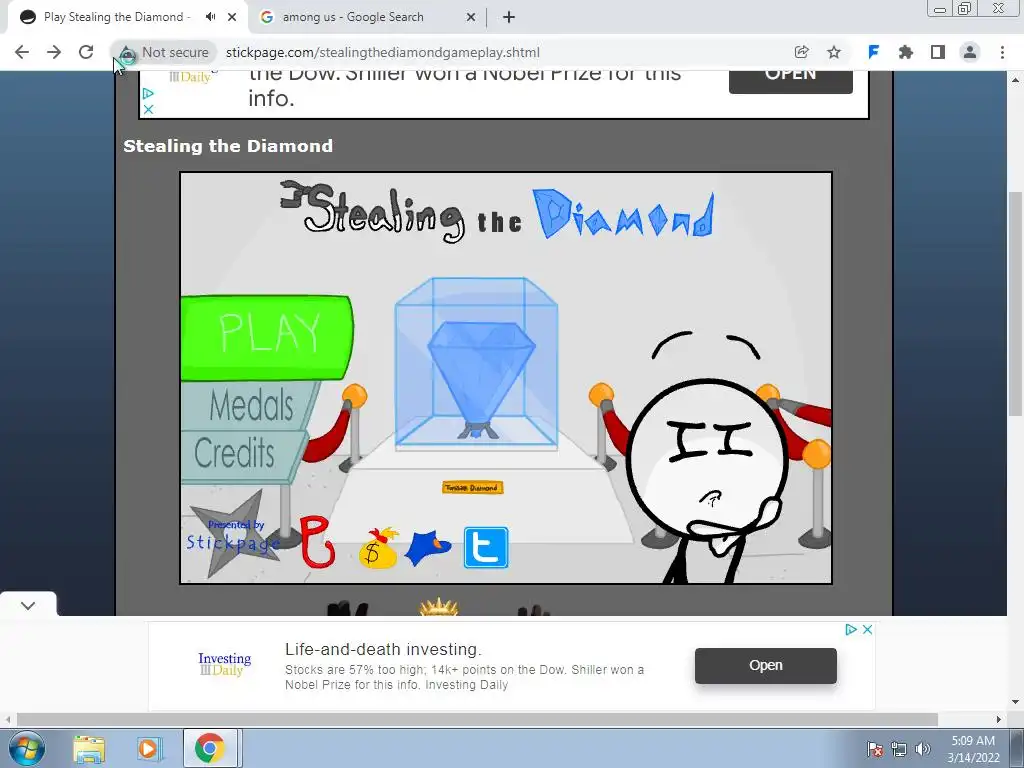The height and width of the screenshot is (768, 1024).
Task: Click the Stealing the Diamond heading
Action: pyautogui.click(x=228, y=146)
